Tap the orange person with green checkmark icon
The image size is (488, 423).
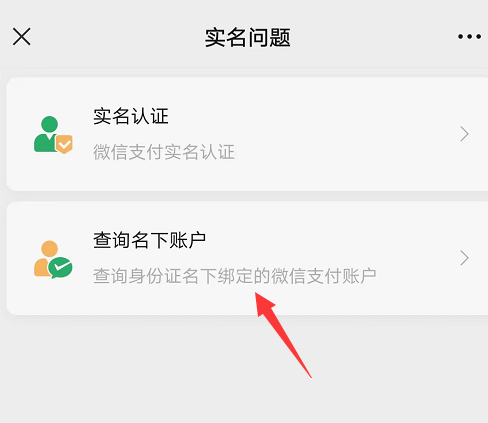tap(53, 259)
